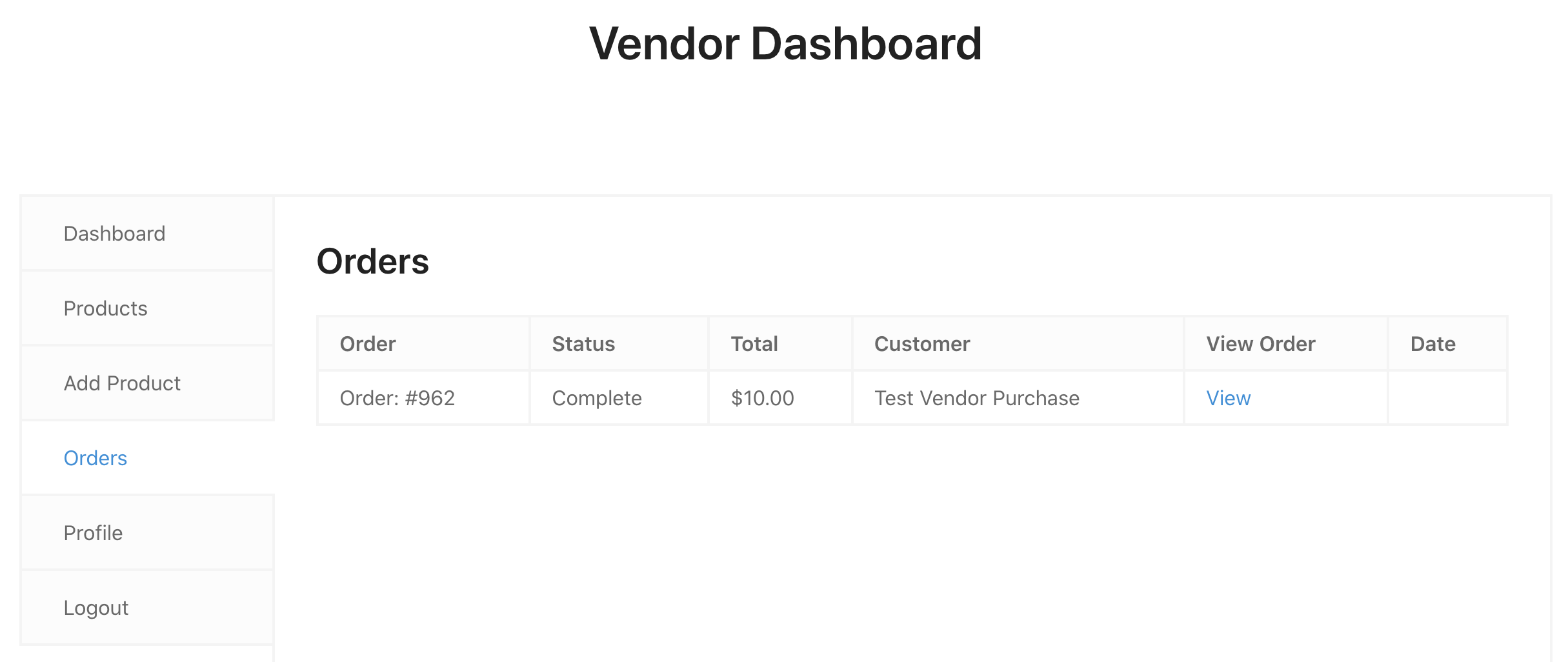
Task: Click the Orders sidebar menu item
Action: tap(95, 458)
